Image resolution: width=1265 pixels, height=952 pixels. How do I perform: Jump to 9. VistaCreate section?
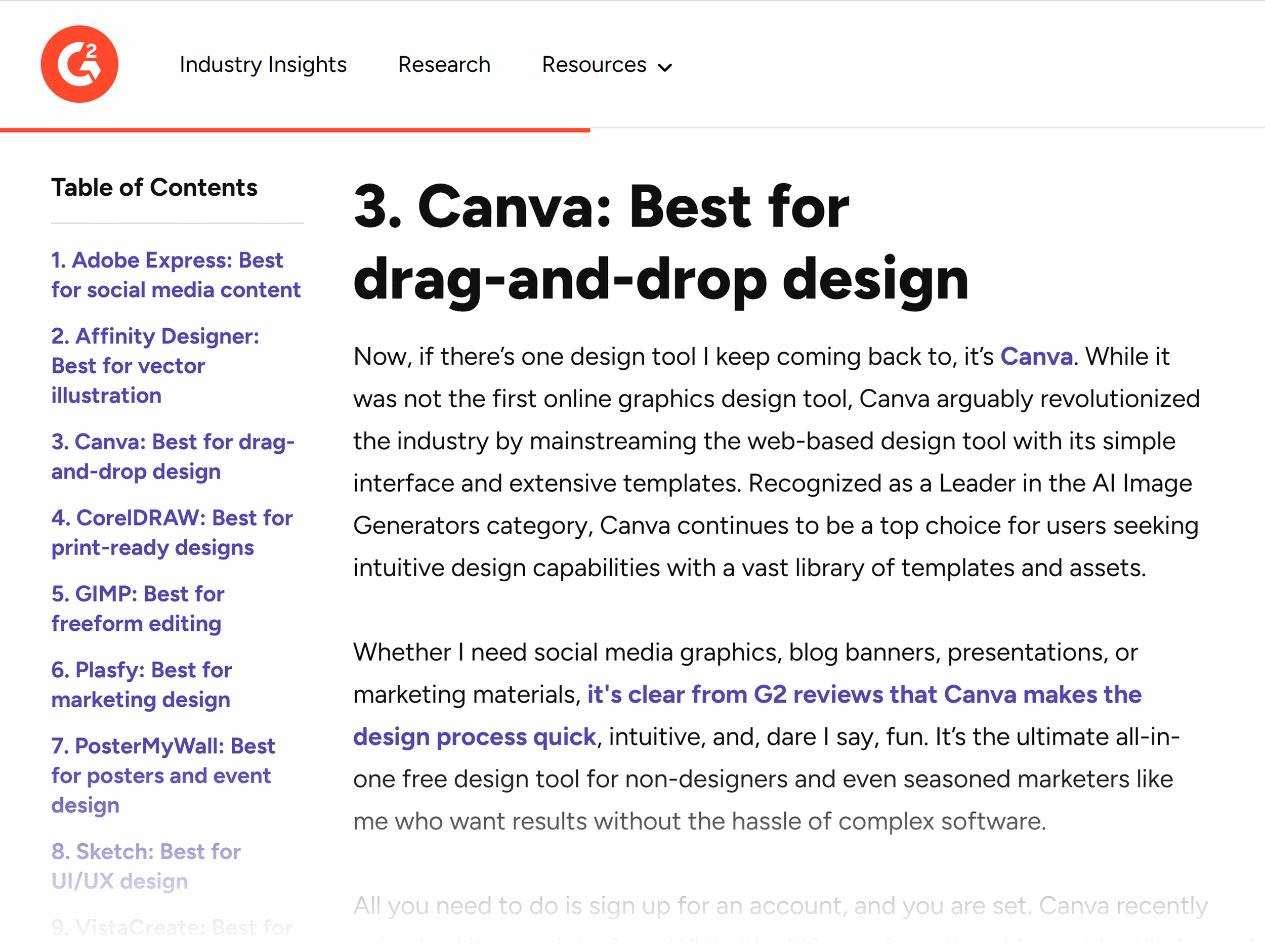pos(172,927)
